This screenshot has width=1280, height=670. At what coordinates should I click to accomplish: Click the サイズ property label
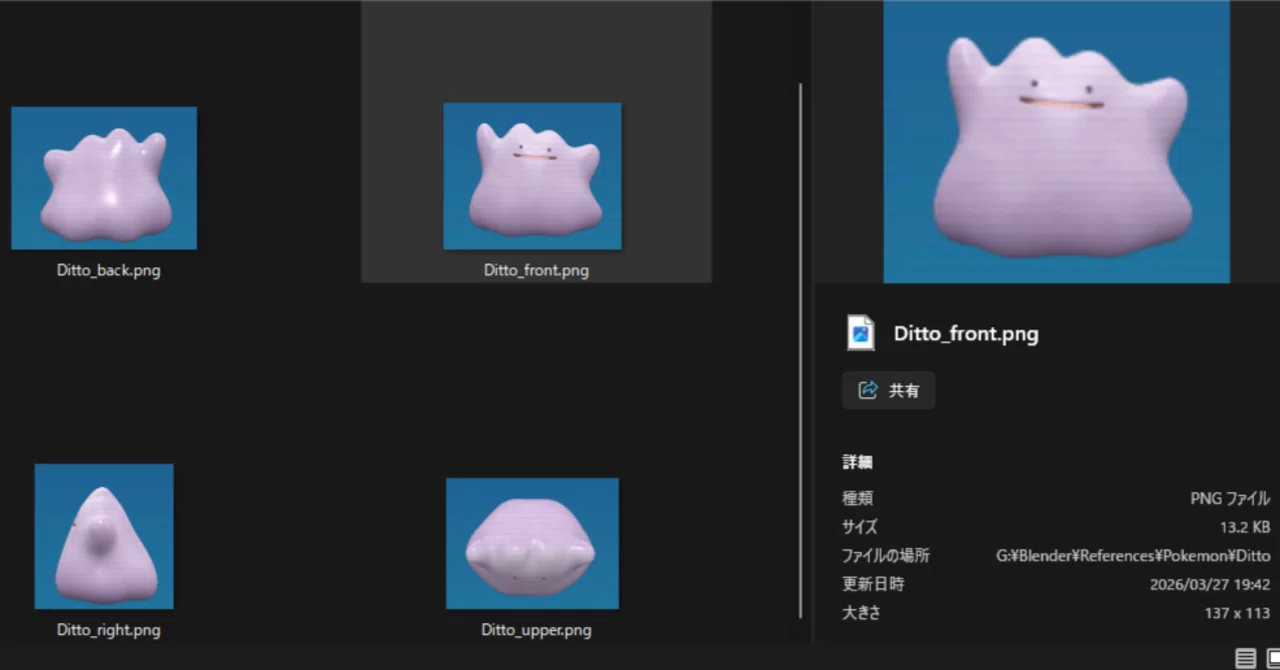click(x=860, y=527)
